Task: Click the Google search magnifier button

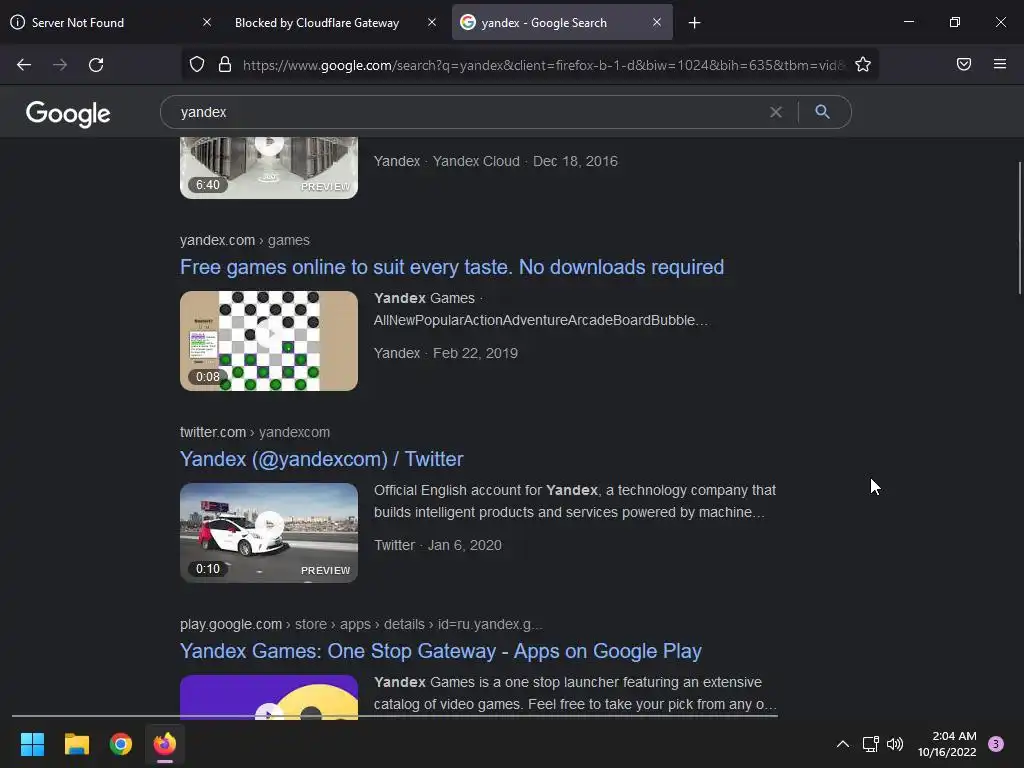Action: pos(822,112)
